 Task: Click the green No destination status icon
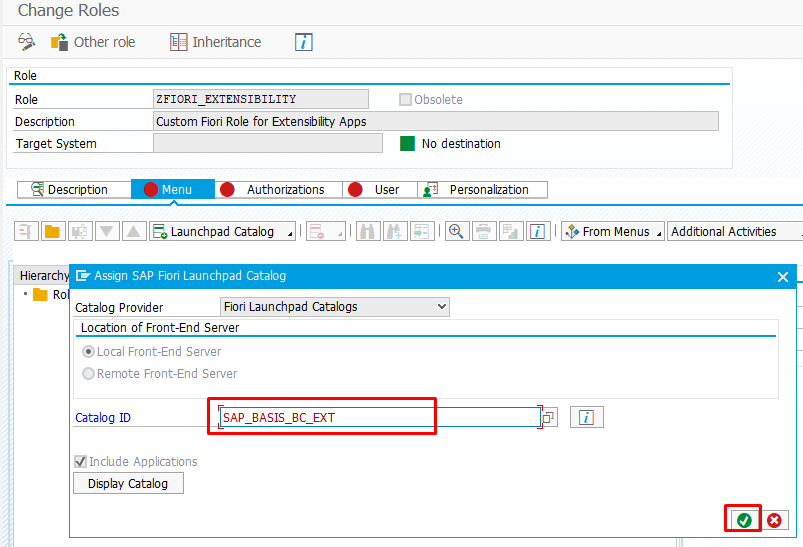(x=407, y=143)
